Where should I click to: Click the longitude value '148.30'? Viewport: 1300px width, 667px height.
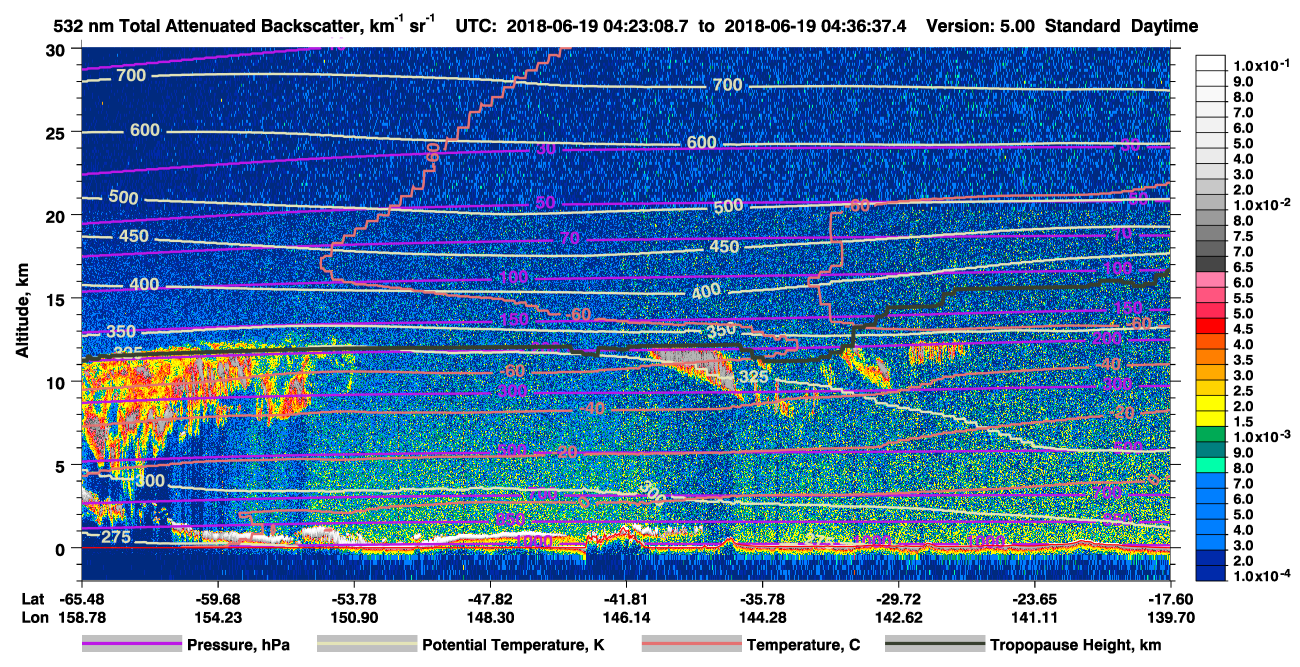point(490,617)
